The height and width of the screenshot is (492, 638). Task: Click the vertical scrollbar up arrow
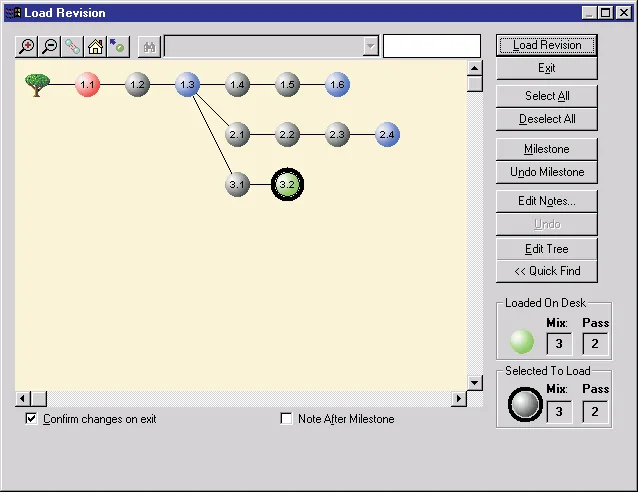pos(474,68)
